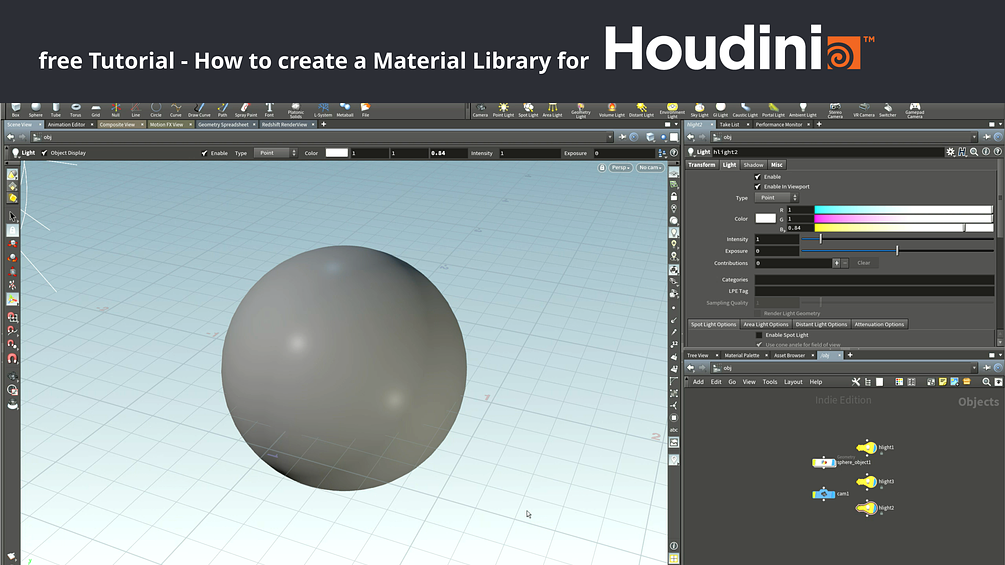1005x565 pixels.
Task: Toggle Render Light Geometry checkbox
Action: point(758,313)
